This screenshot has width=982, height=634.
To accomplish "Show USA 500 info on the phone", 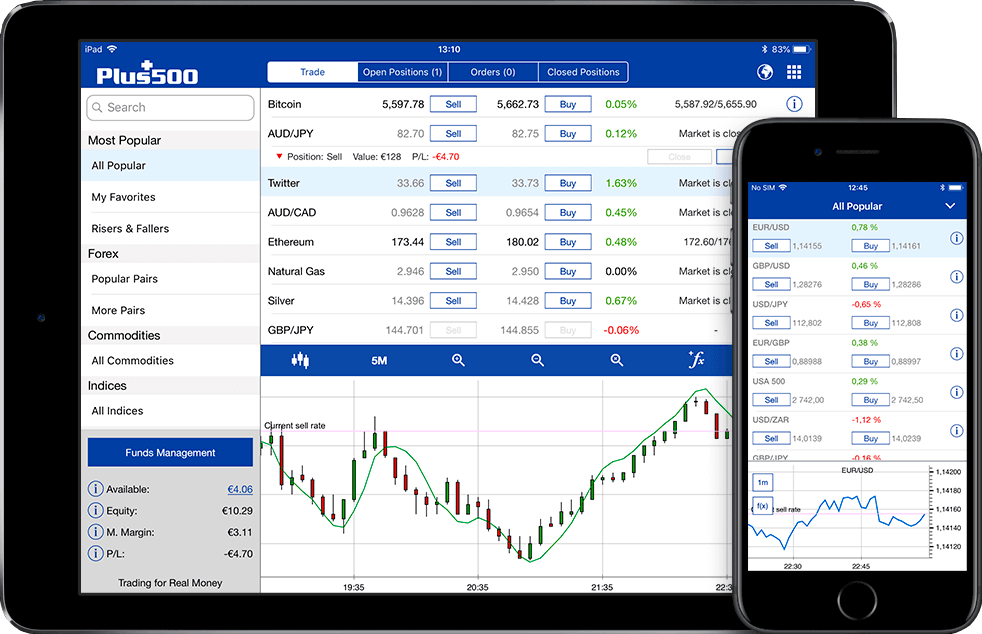I will pos(956,392).
